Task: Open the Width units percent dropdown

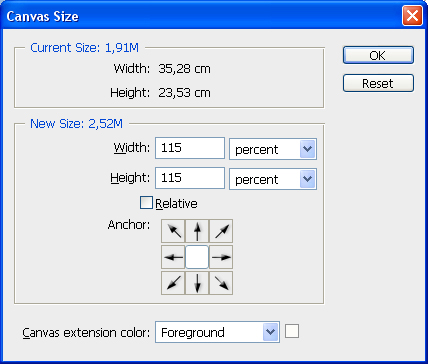Action: [273, 149]
